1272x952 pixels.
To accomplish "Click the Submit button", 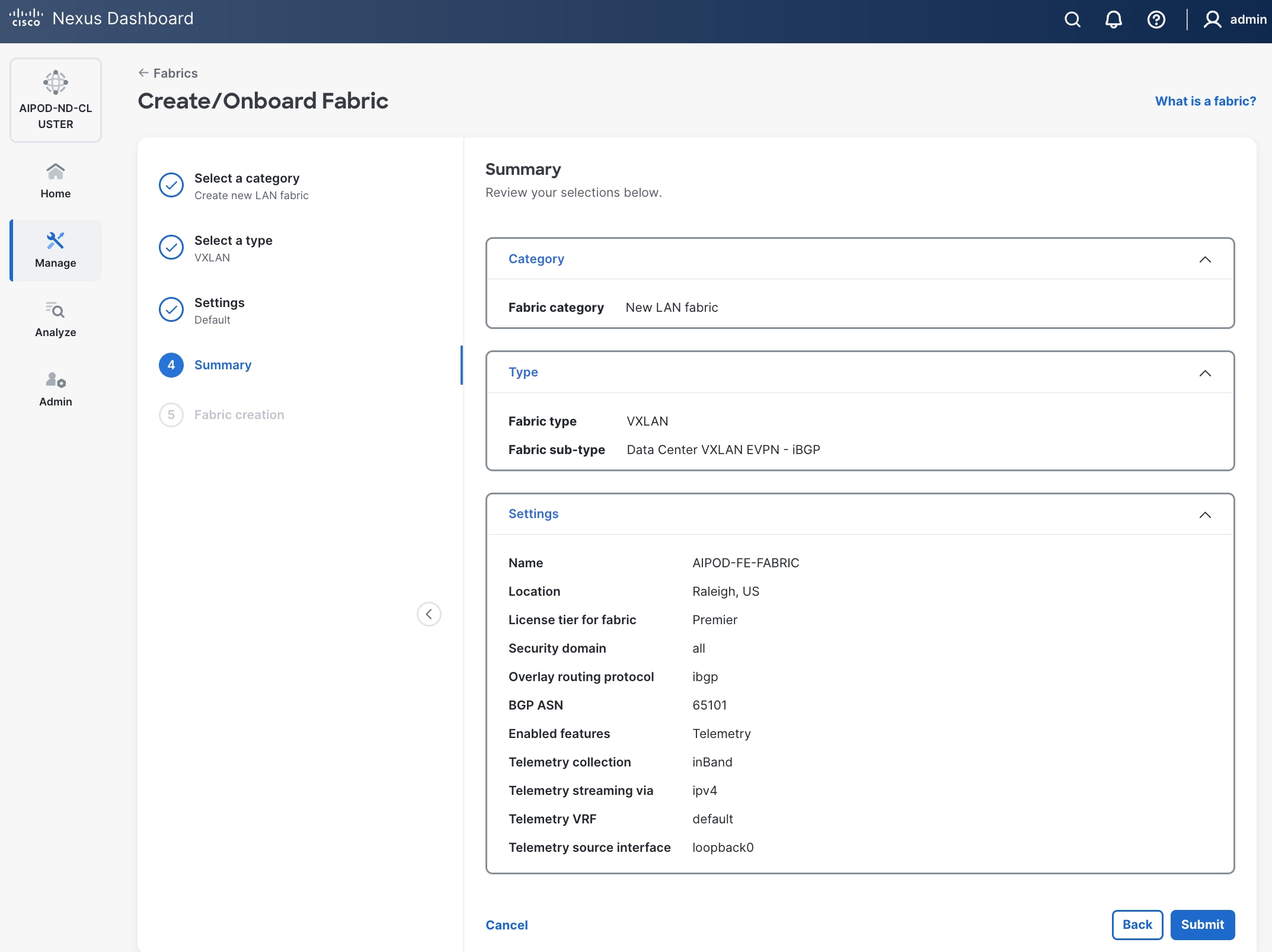I will [1202, 925].
